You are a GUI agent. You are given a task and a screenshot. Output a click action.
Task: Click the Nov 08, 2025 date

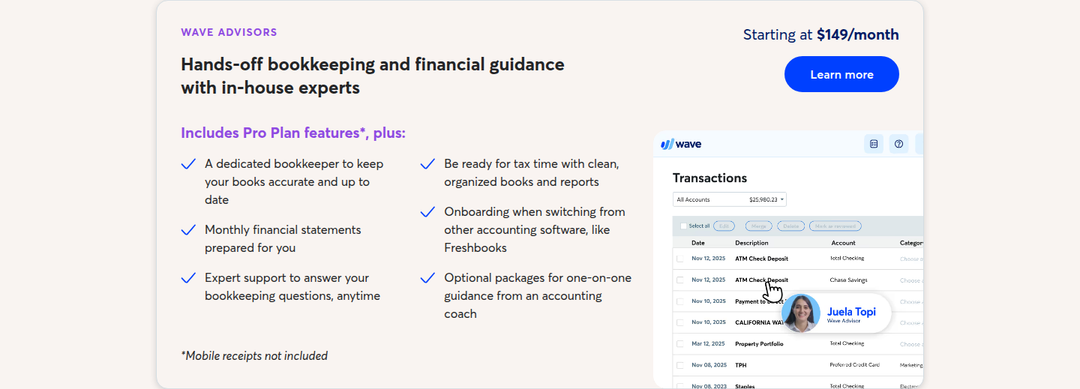click(x=708, y=365)
